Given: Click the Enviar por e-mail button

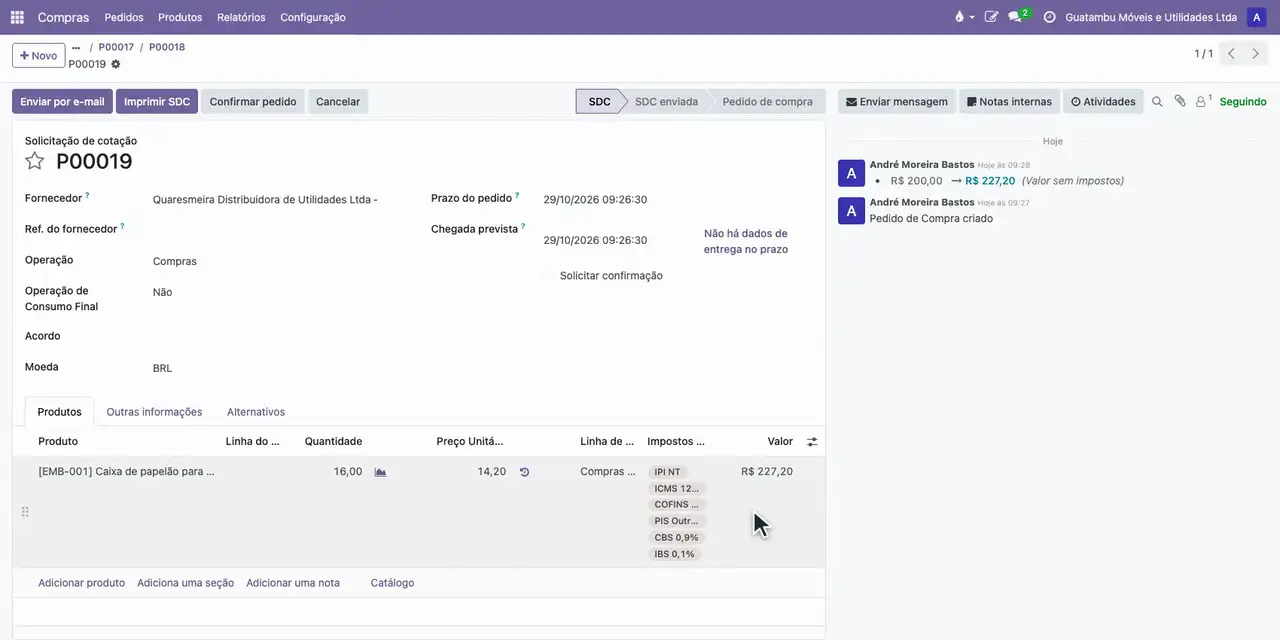Looking at the screenshot, I should (x=62, y=101).
